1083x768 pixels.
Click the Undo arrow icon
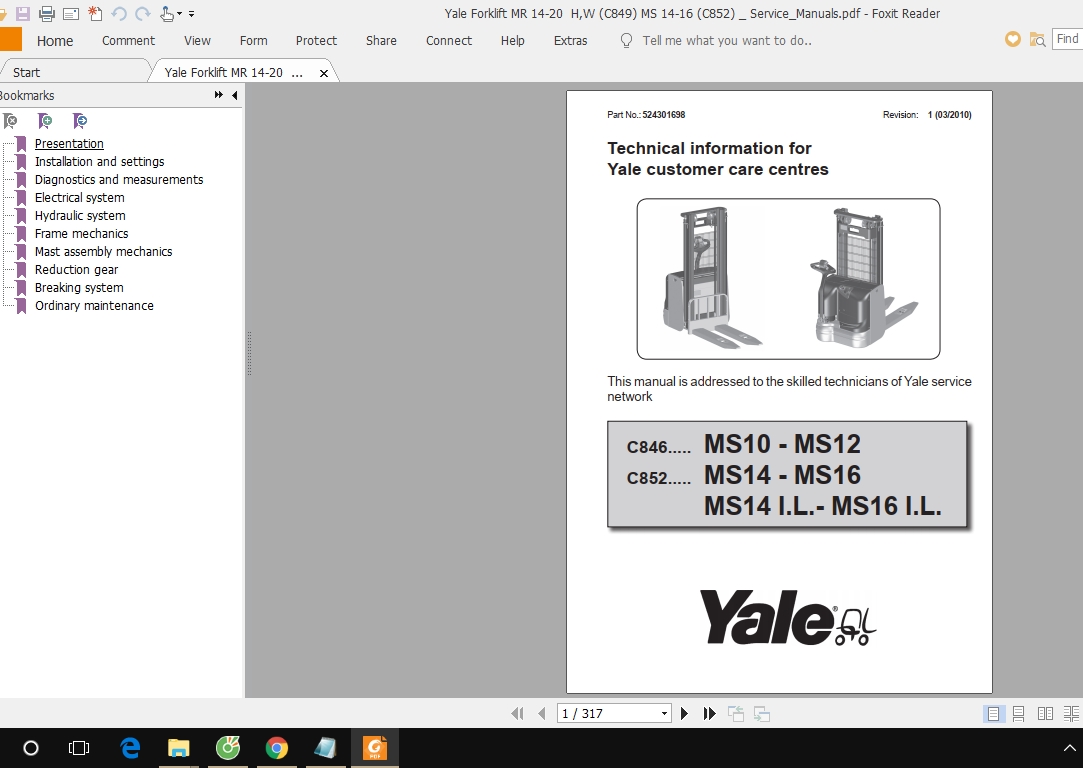[119, 14]
